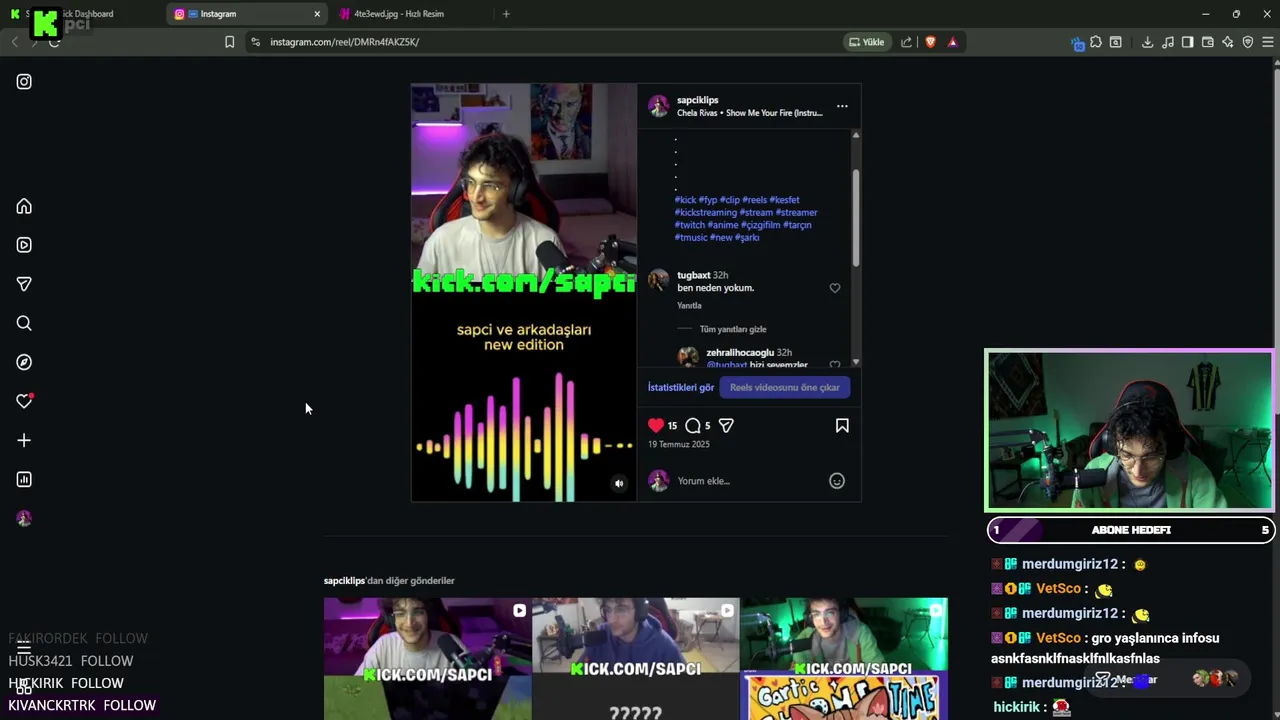Viewport: 1280px width, 720px height.
Task: Open the browser Extensions puzzle icon
Action: coord(1096,42)
